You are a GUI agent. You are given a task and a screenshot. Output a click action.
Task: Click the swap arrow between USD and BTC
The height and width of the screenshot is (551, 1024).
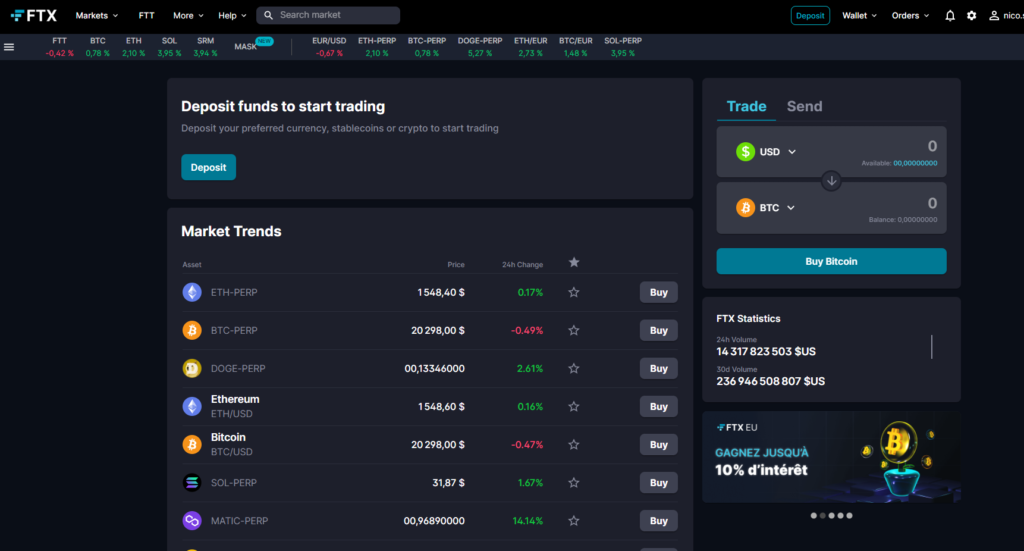point(831,181)
